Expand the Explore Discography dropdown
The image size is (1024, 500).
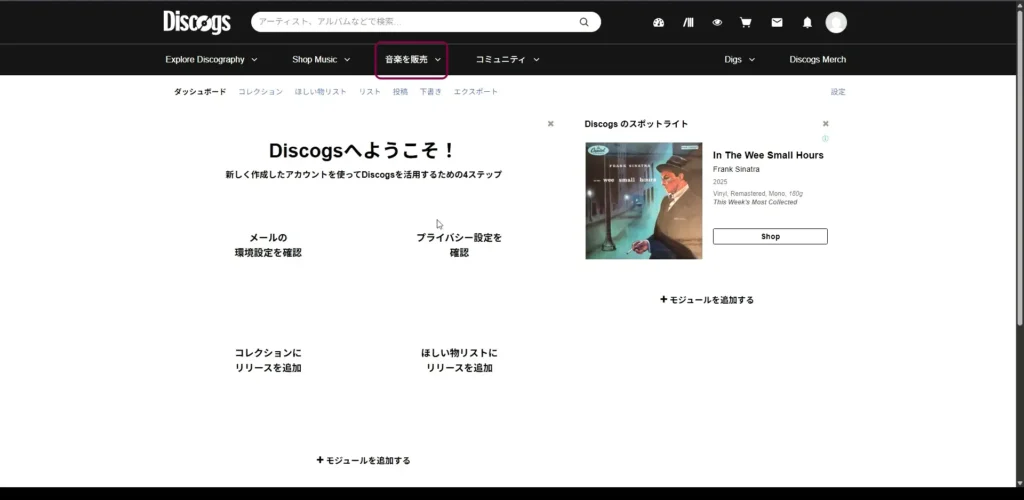211,60
